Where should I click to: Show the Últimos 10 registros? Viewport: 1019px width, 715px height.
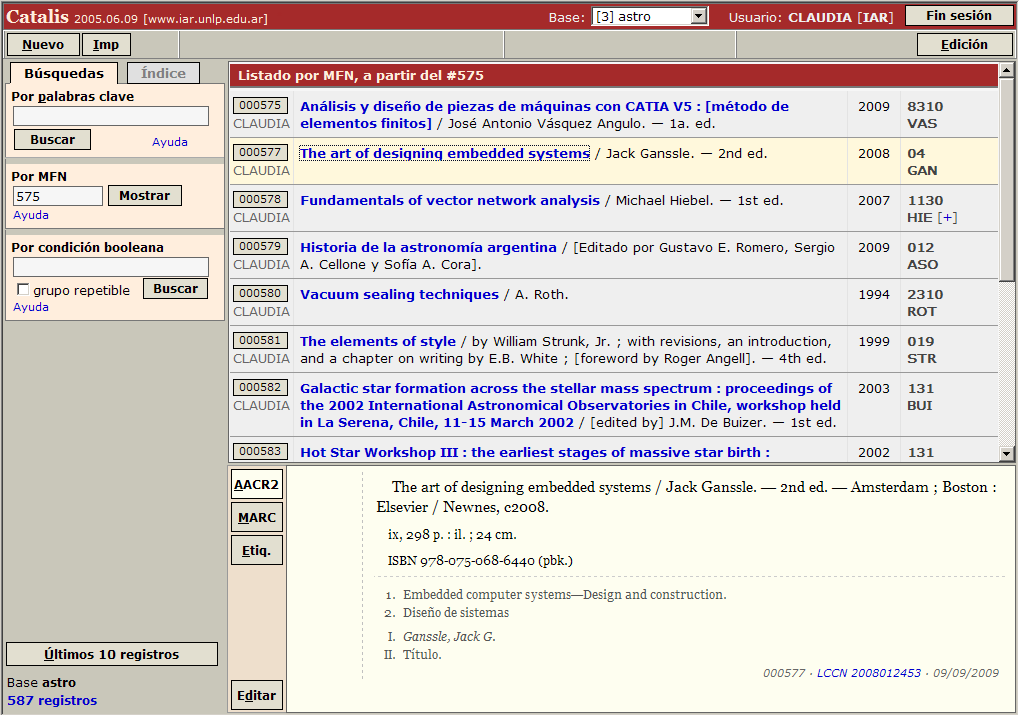point(112,654)
